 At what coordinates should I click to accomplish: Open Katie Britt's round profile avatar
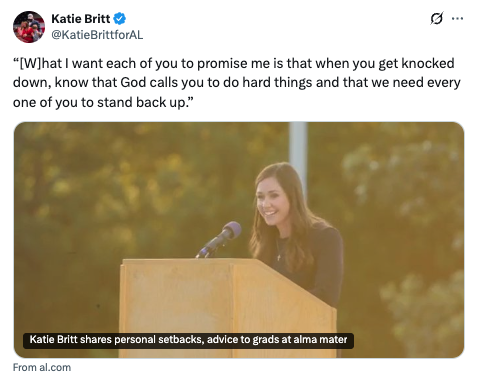pos(29,27)
